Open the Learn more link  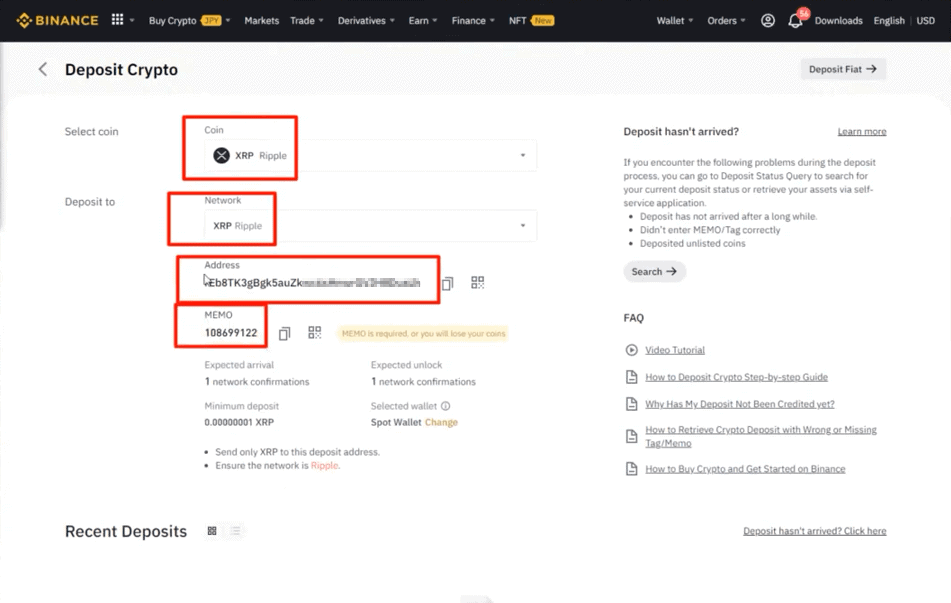click(x=862, y=132)
